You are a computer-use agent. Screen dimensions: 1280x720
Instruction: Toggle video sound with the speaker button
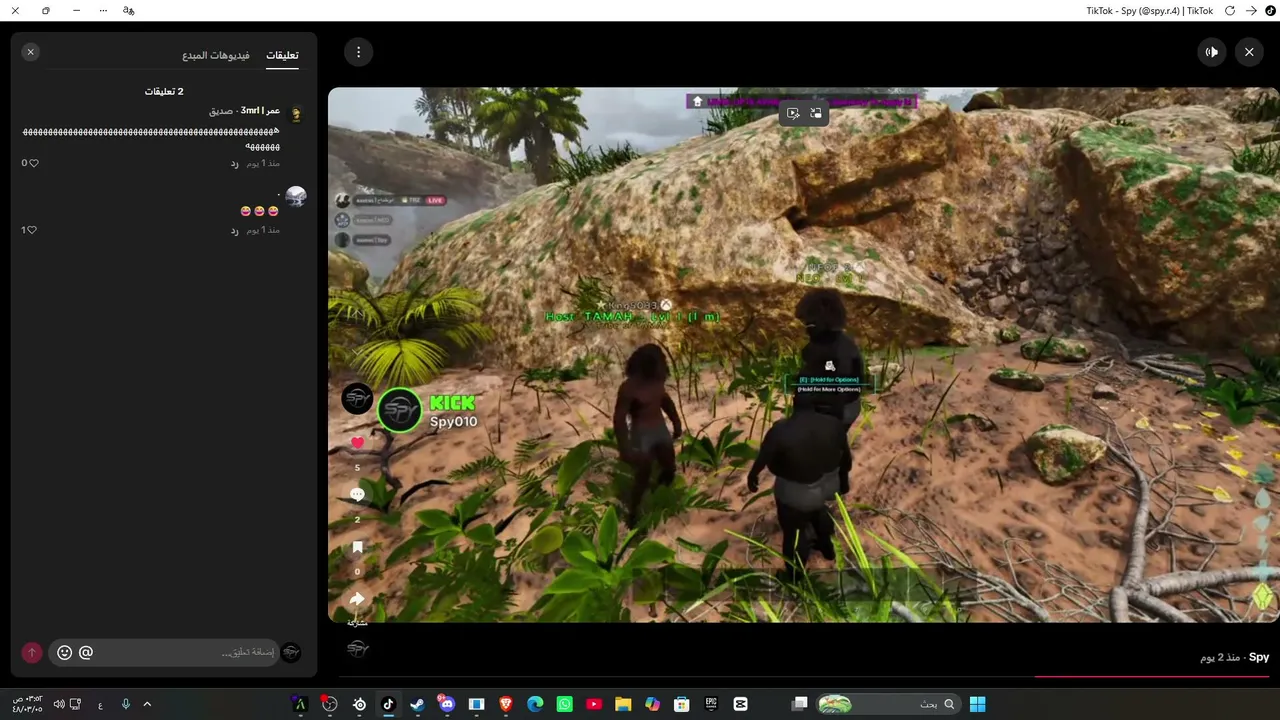(x=1212, y=52)
